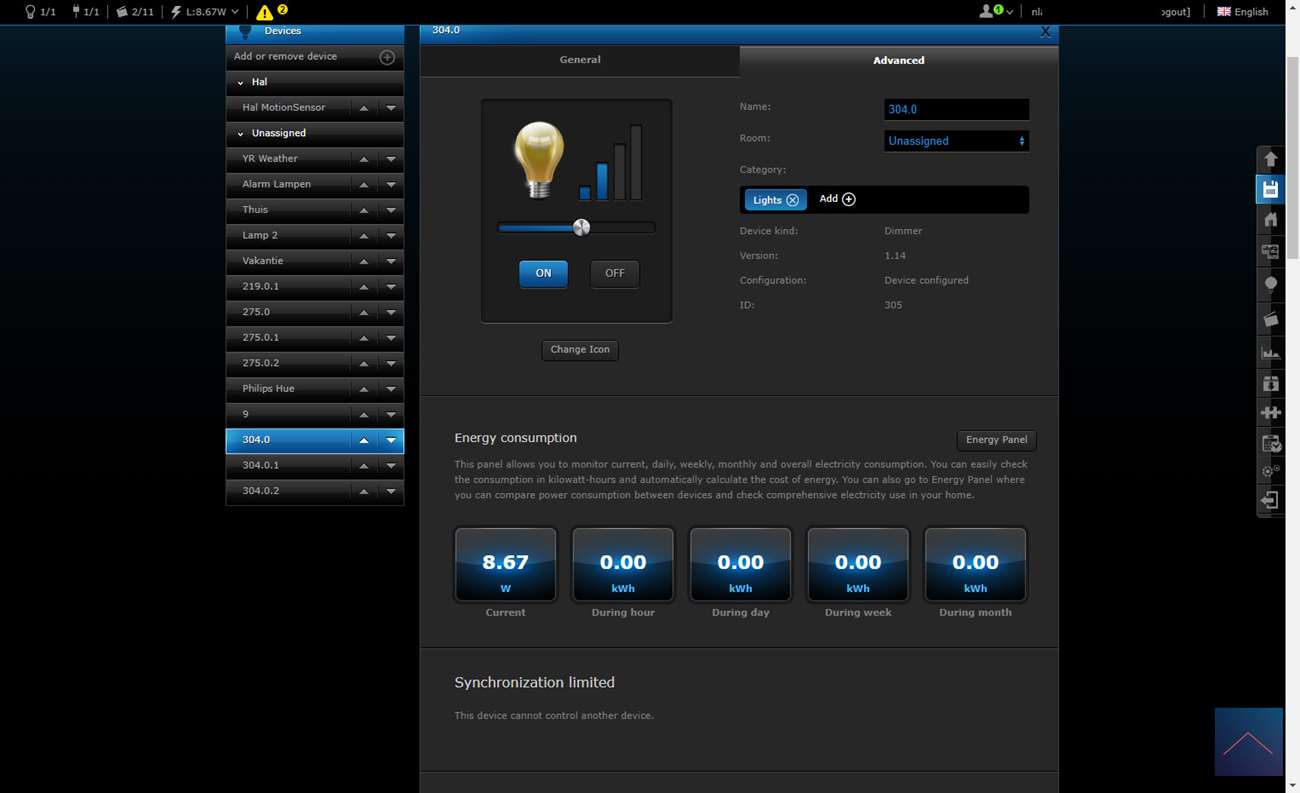
Task: Switch to the General tab
Action: point(579,60)
